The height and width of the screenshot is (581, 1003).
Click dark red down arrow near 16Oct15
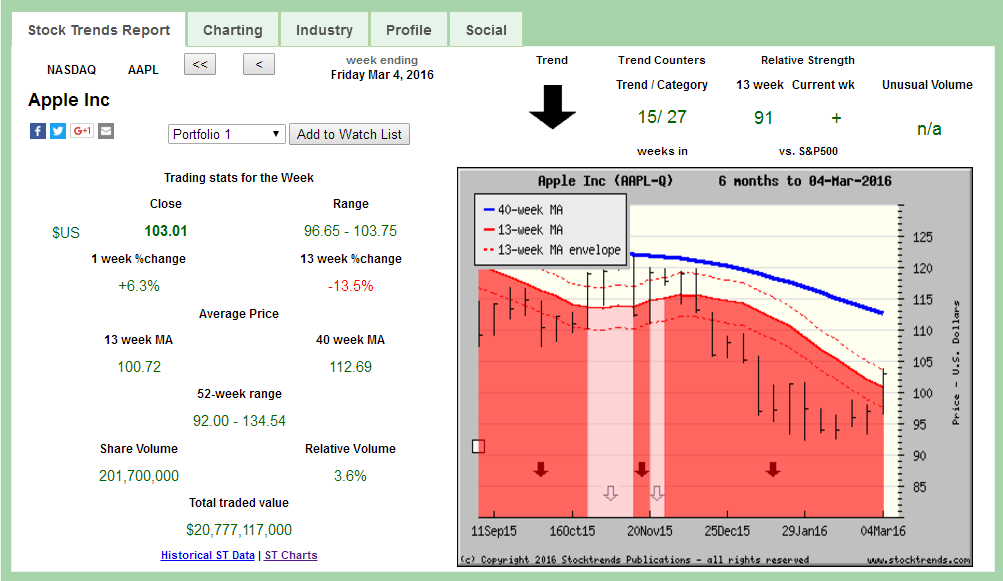click(x=541, y=470)
